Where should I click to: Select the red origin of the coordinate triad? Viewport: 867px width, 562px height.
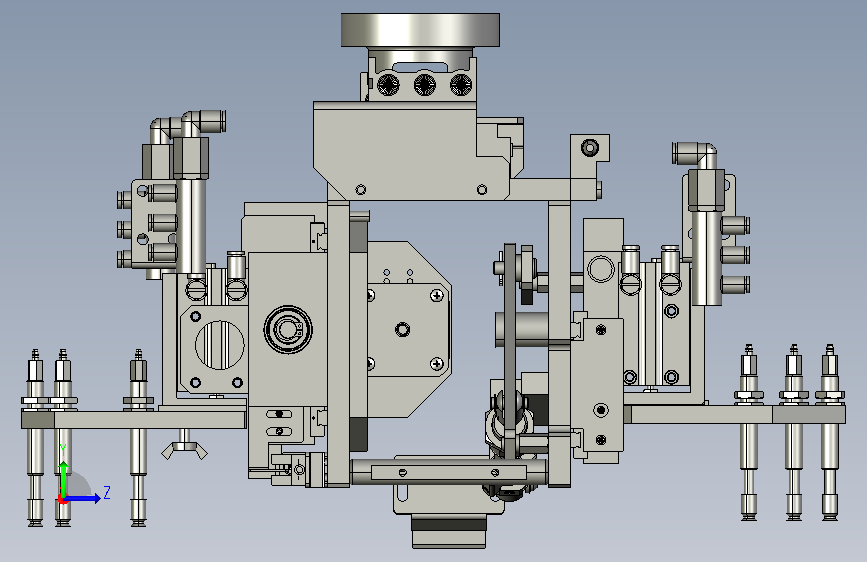point(63,499)
